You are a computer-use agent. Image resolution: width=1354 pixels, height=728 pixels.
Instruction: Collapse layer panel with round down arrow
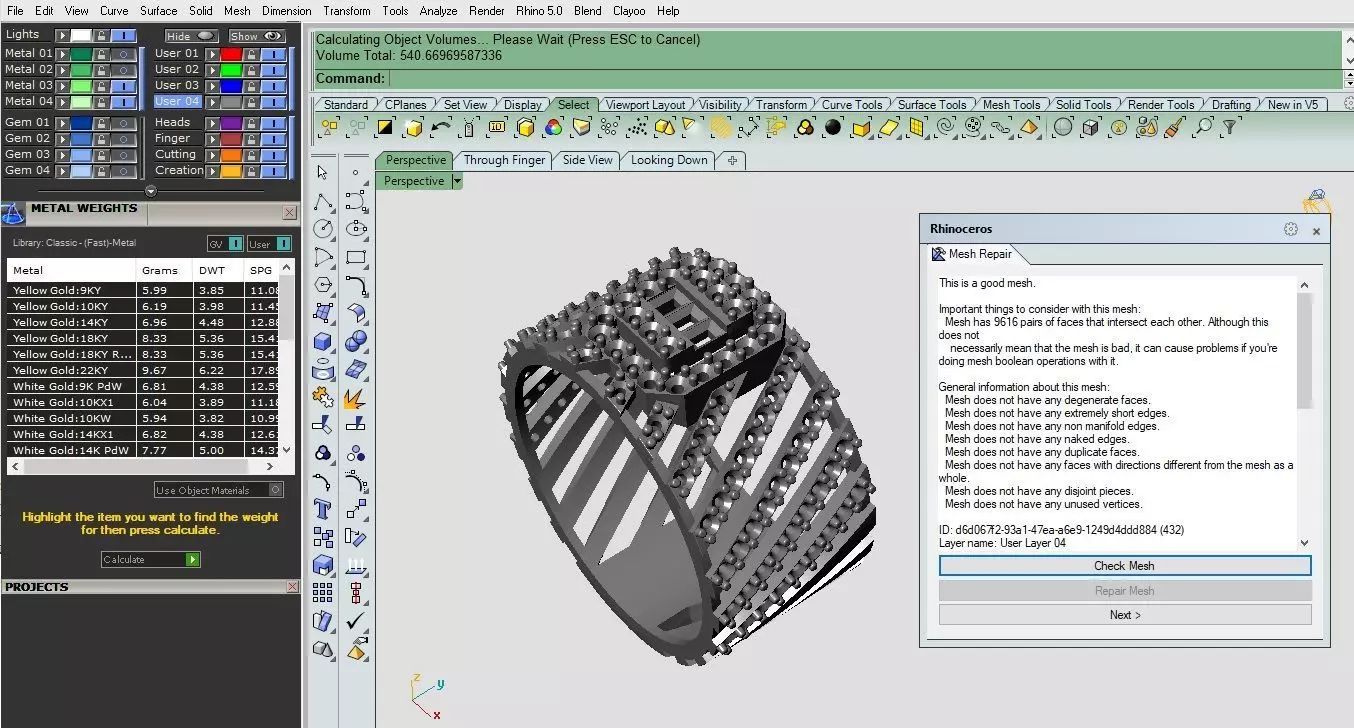[x=151, y=191]
